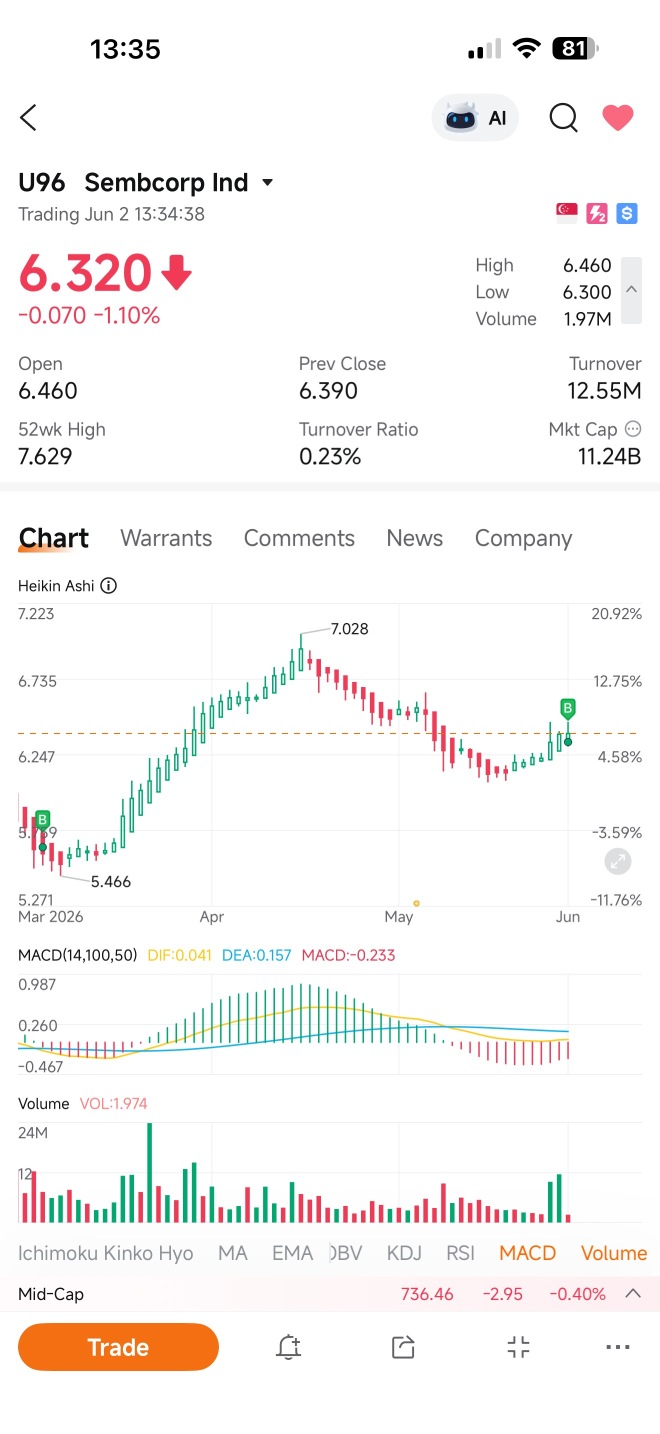Open the Mkt Cap options icon
Viewport: 660px width, 1434px height.
coord(633,429)
